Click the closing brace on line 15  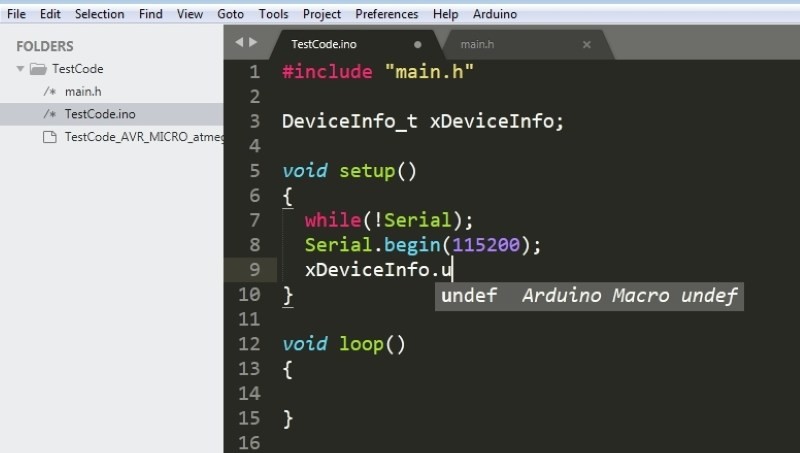click(288, 418)
